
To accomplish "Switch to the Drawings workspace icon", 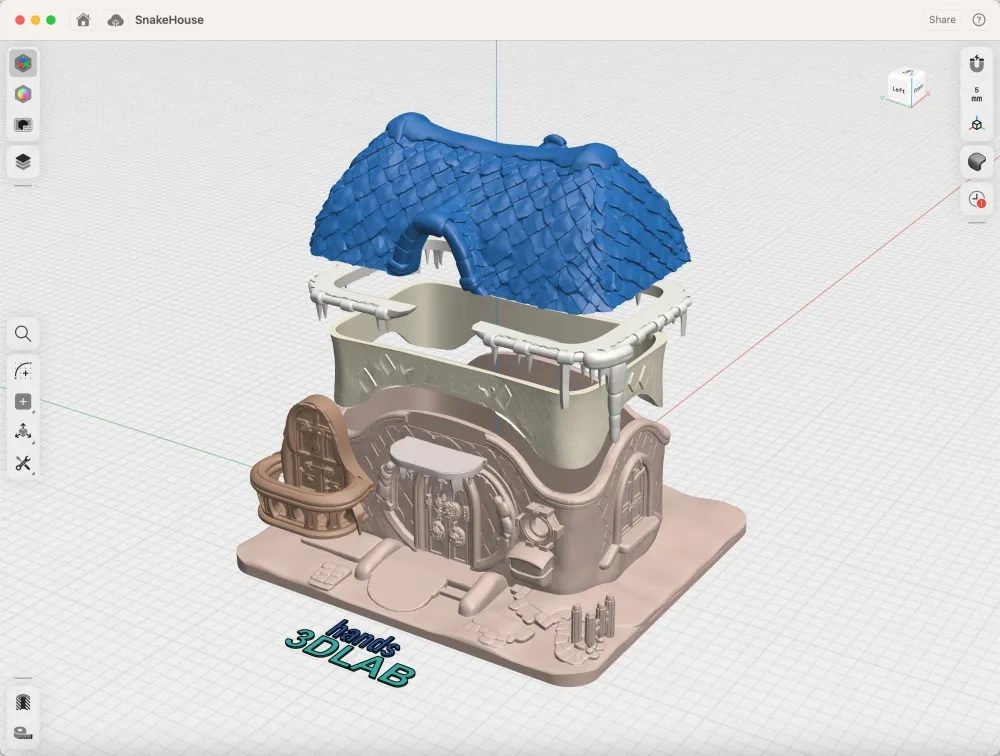I will tap(23, 125).
